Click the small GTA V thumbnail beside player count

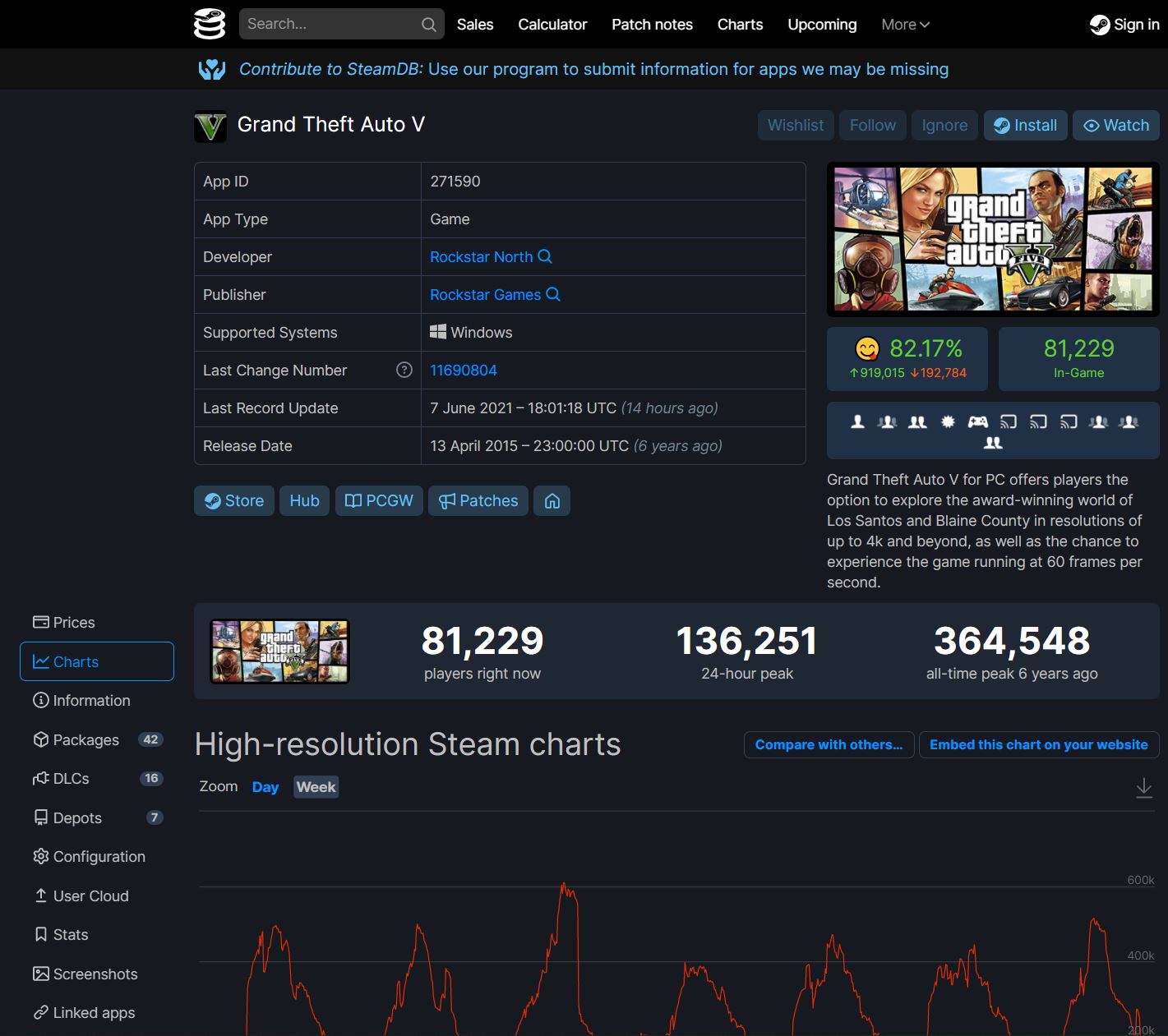(279, 652)
